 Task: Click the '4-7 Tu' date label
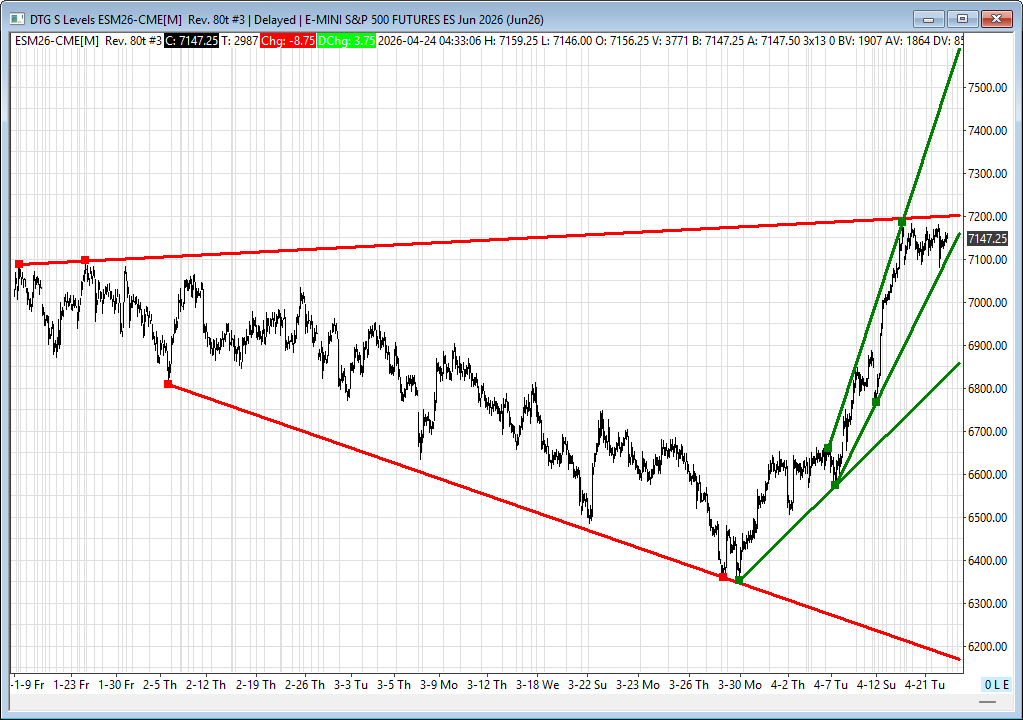tap(831, 685)
